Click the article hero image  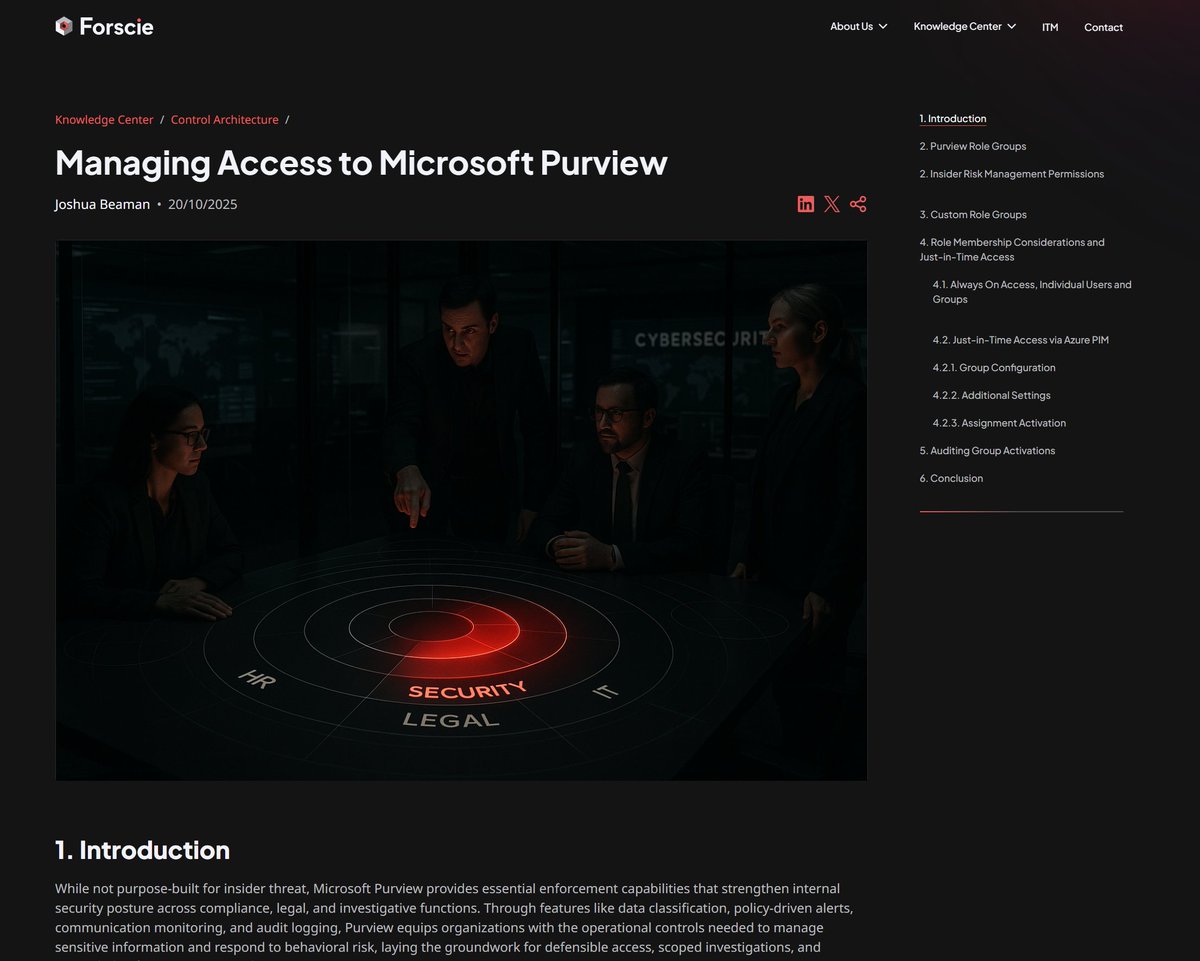click(x=461, y=509)
